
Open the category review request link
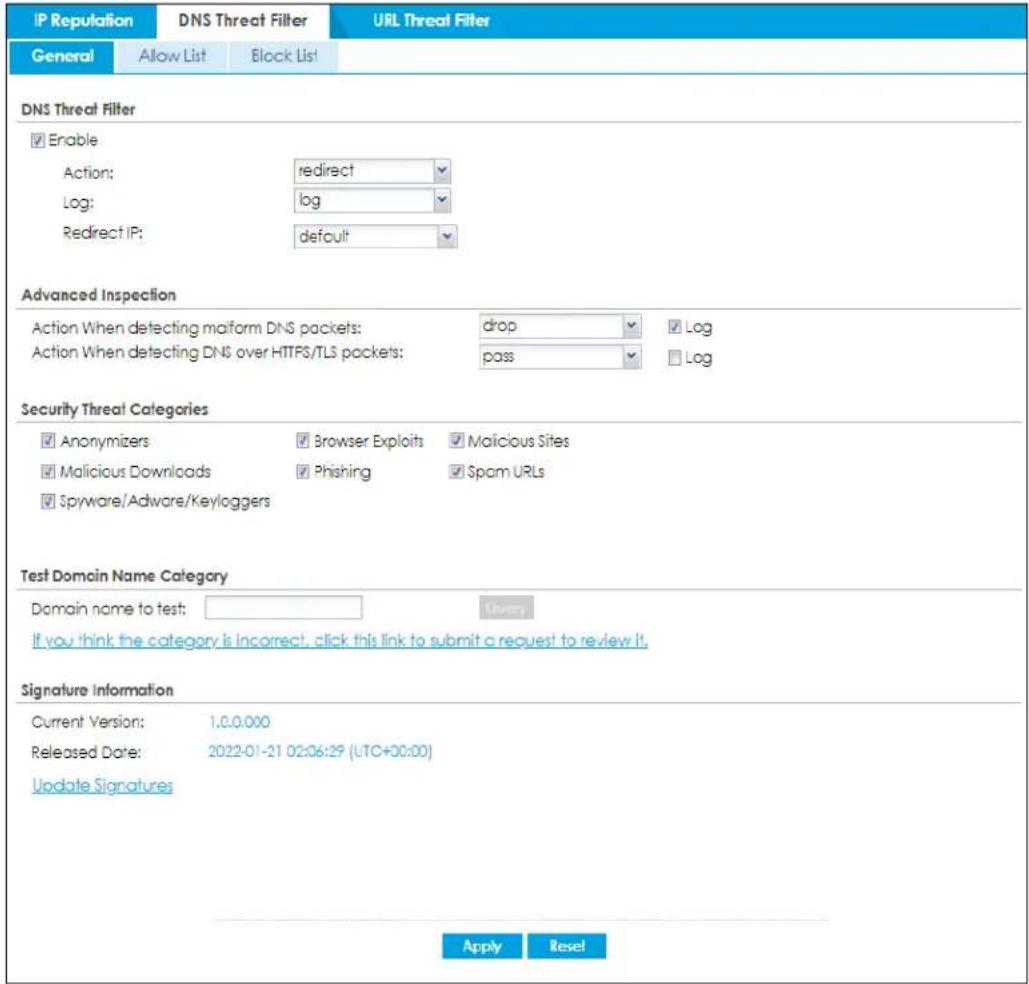point(340,640)
